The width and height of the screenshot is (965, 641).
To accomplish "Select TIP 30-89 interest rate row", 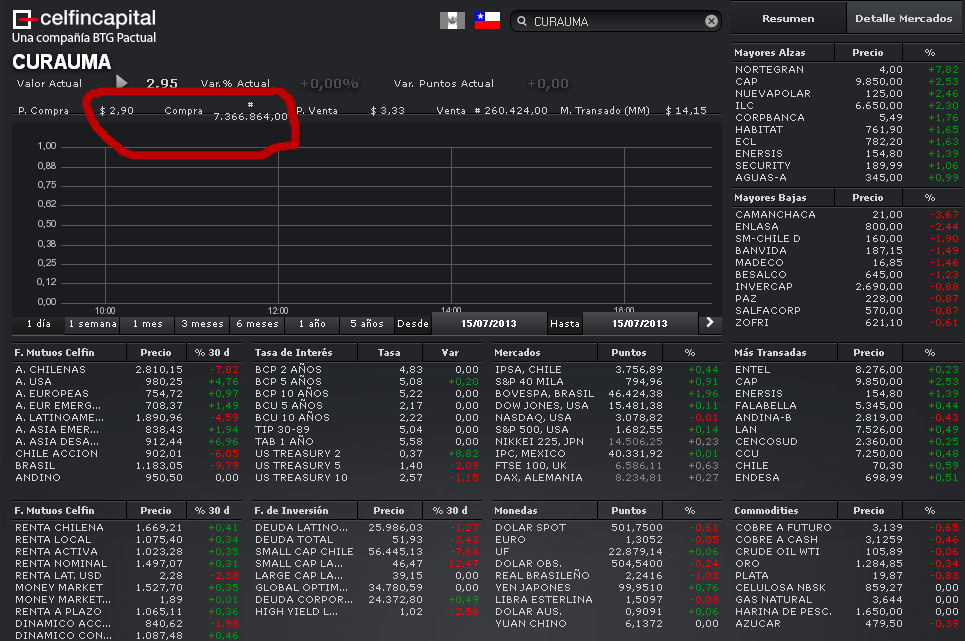I will [367, 429].
